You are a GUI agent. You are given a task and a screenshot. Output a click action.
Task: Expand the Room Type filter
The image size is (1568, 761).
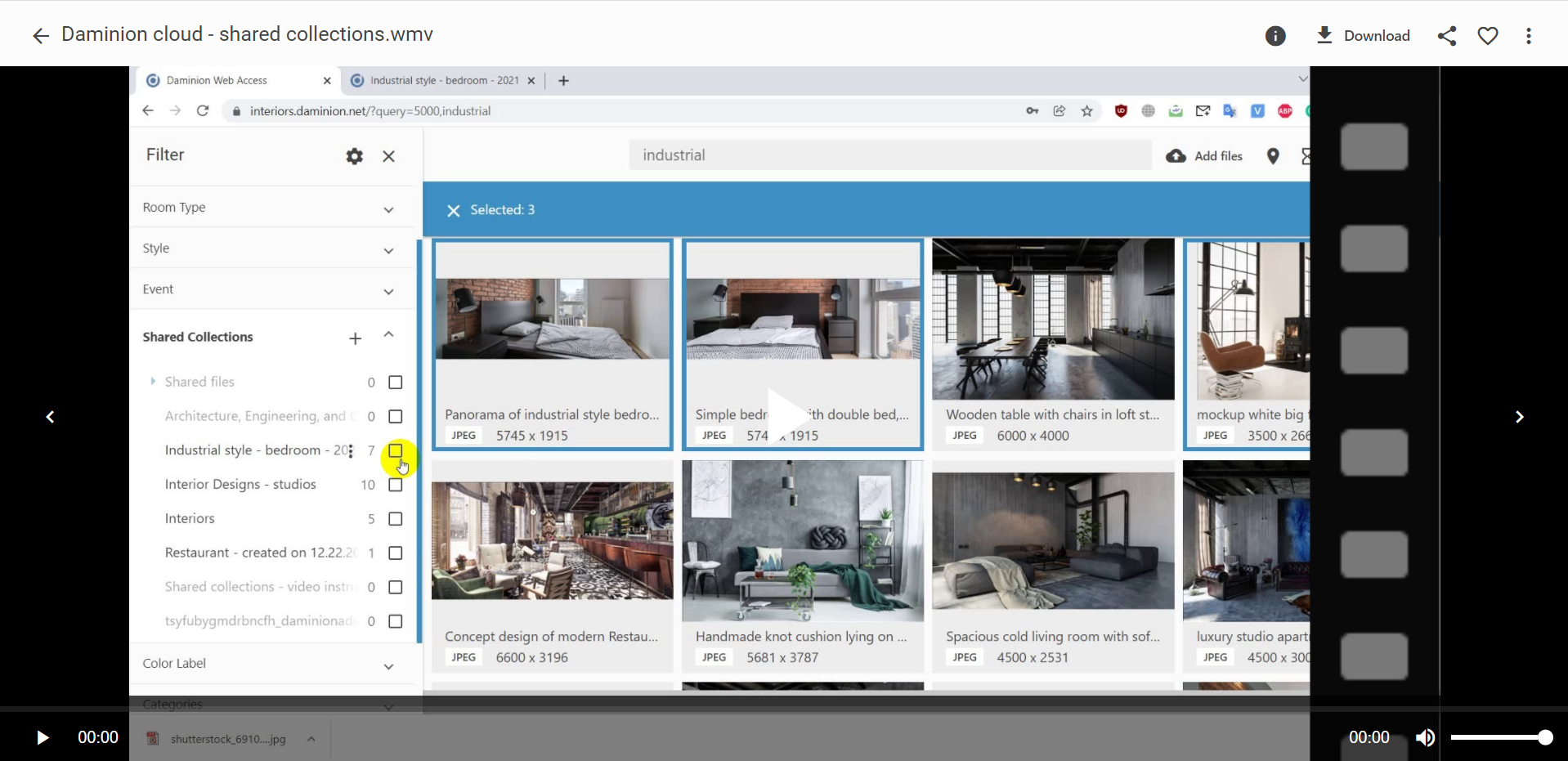point(388,209)
